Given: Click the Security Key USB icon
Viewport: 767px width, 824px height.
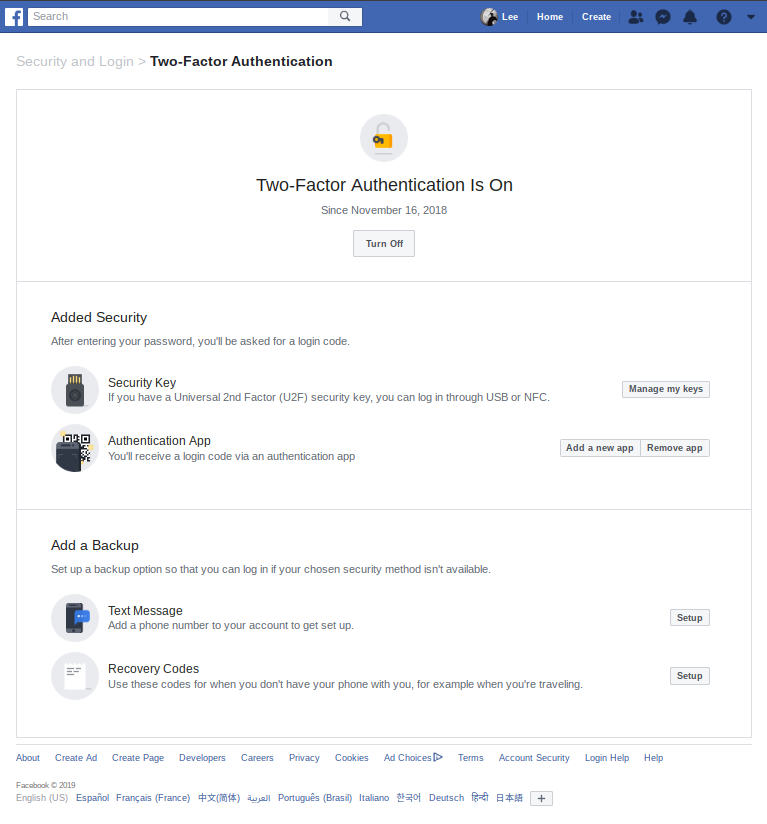Looking at the screenshot, I should 75,390.
